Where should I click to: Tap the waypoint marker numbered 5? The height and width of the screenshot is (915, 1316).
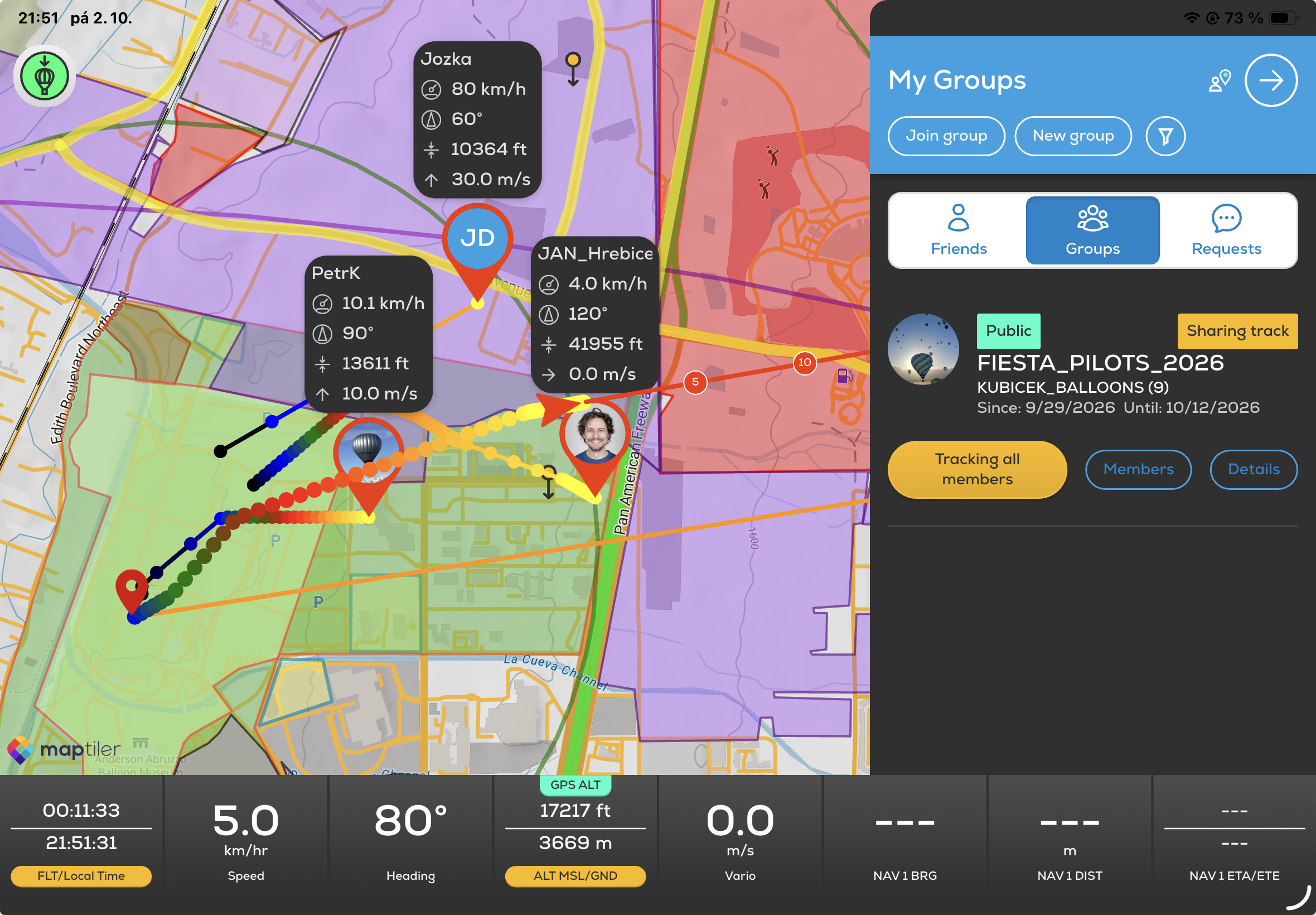[x=695, y=382]
